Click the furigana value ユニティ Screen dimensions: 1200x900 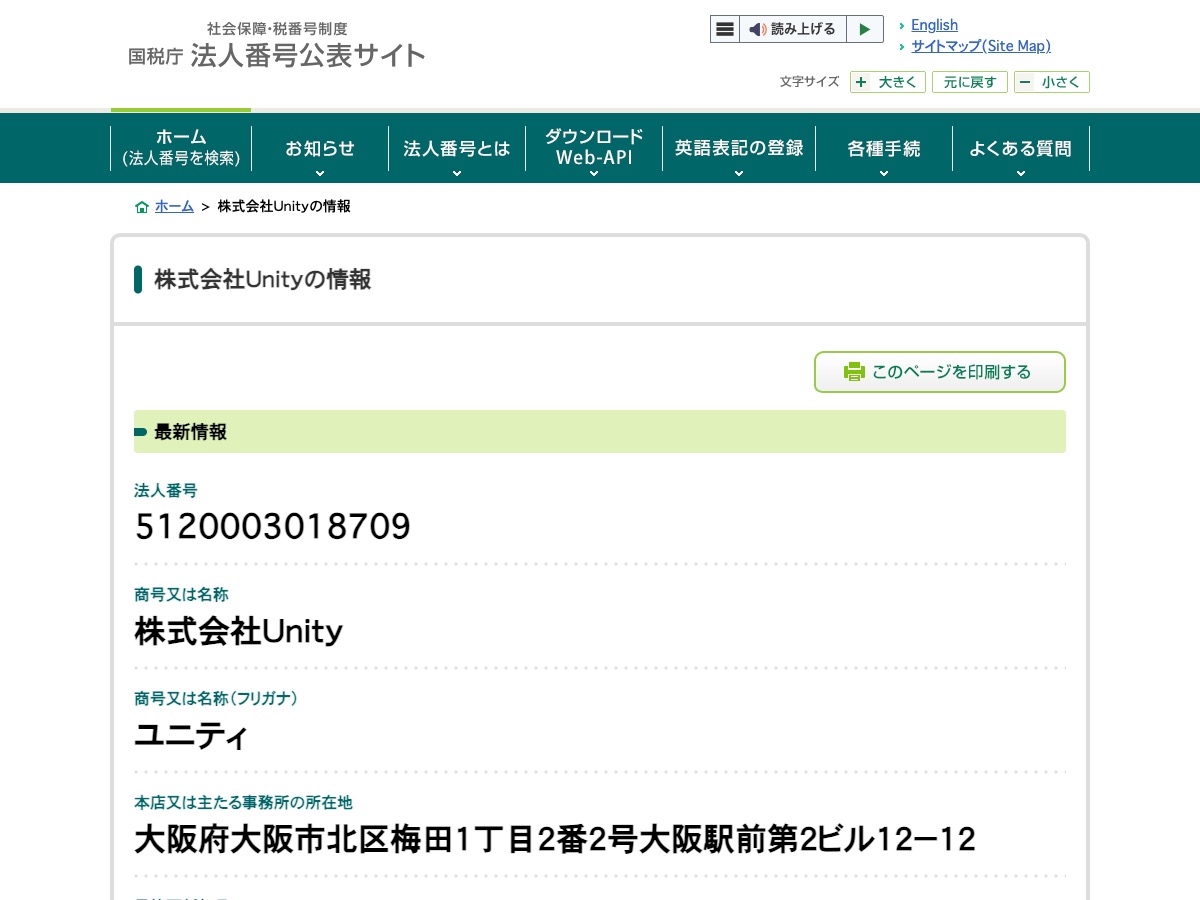pos(191,736)
